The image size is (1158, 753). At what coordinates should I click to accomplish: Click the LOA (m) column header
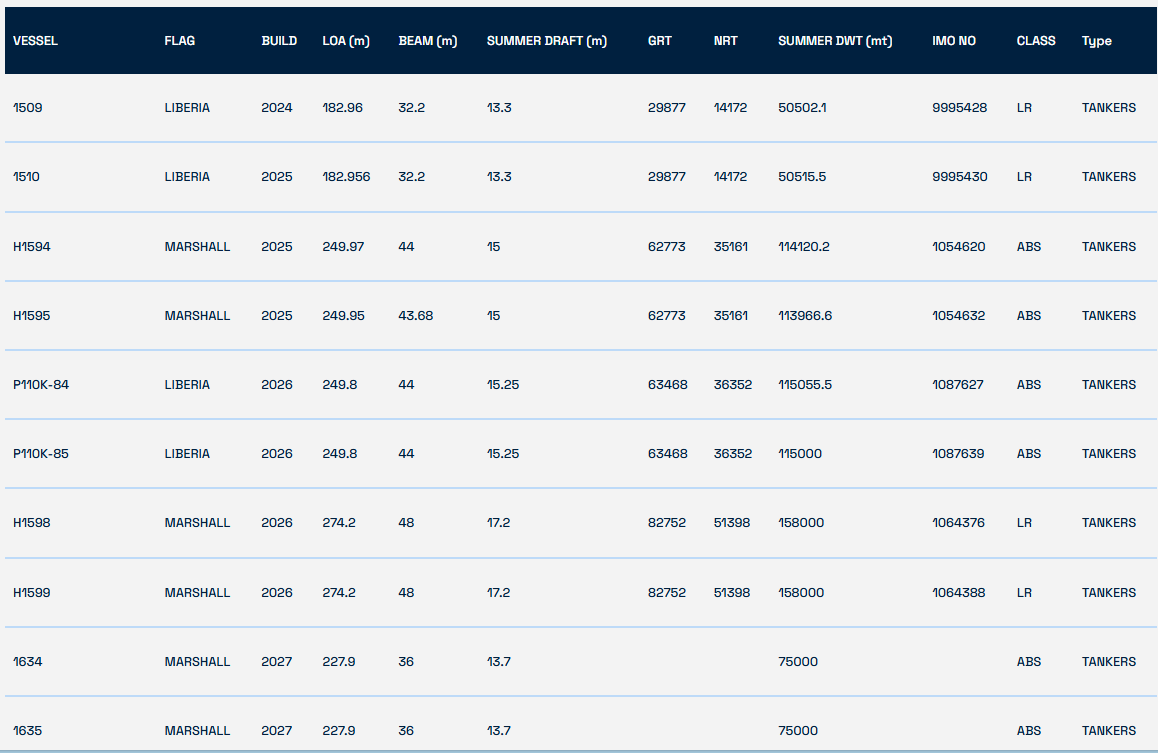click(x=346, y=41)
